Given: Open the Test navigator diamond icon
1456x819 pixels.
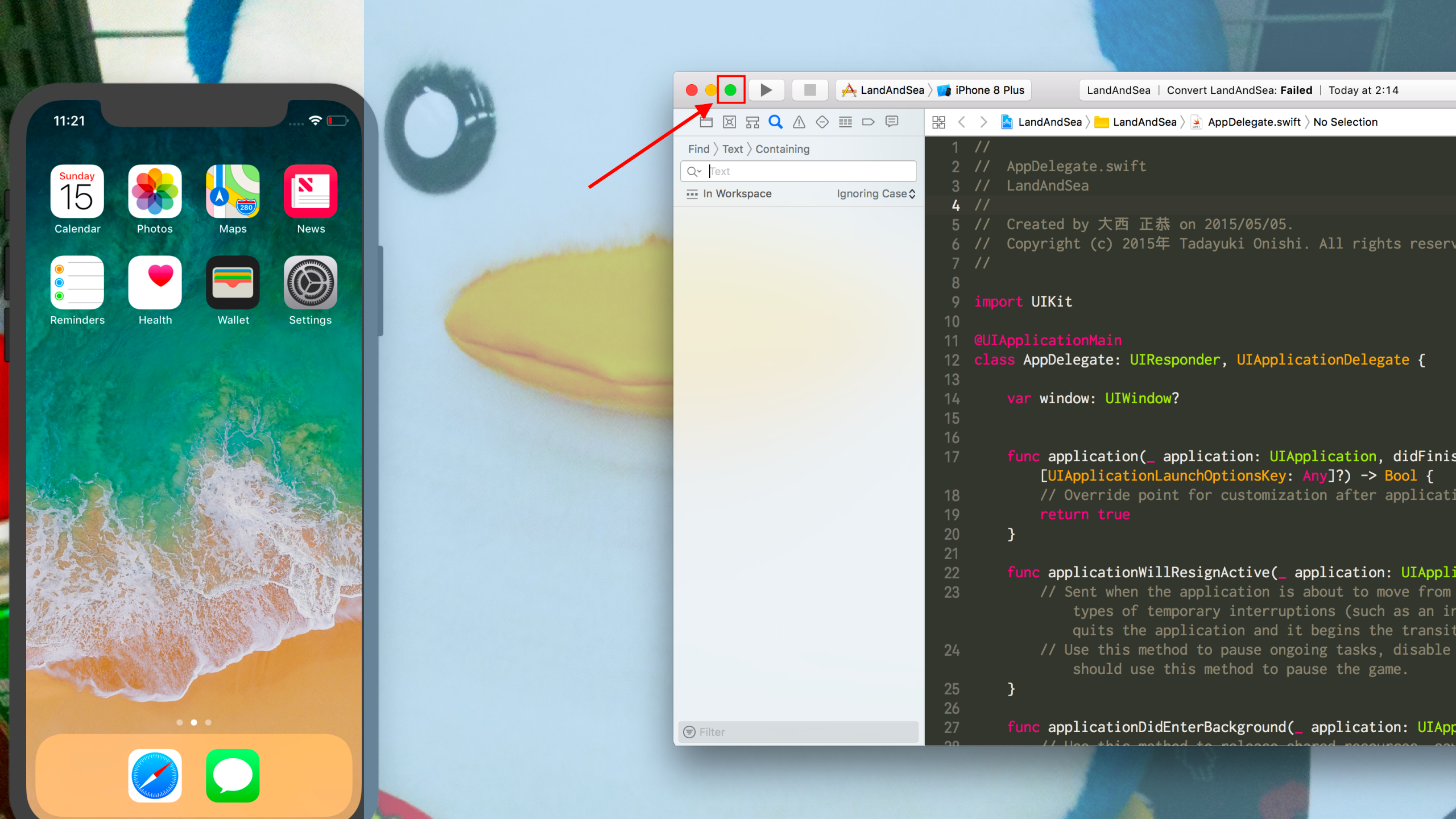Looking at the screenshot, I should [822, 122].
